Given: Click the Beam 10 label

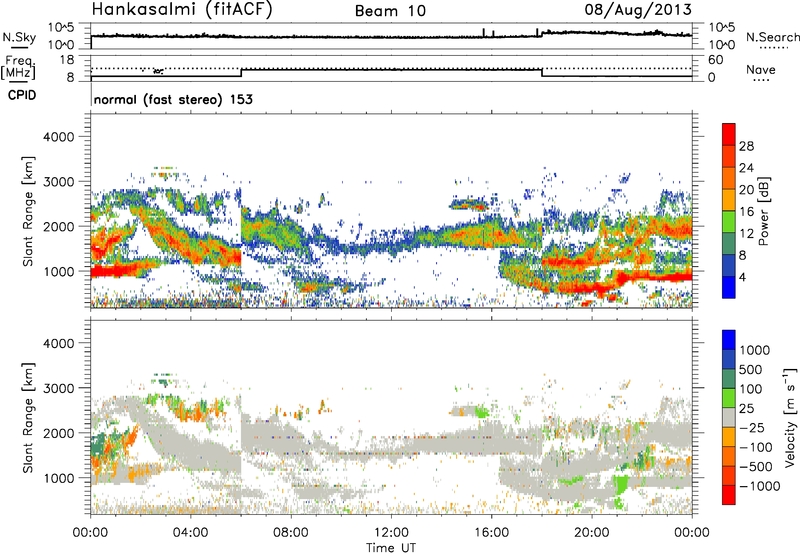Looking at the screenshot, I should click(x=390, y=11).
